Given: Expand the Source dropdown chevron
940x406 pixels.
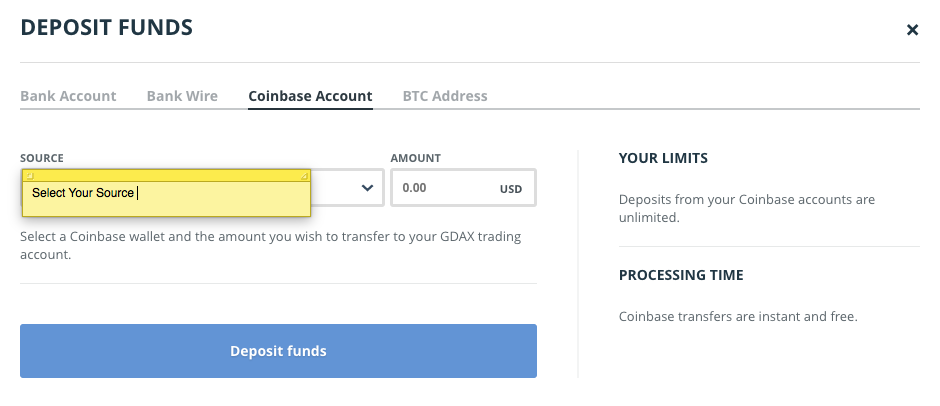Looking at the screenshot, I should click(x=367, y=187).
